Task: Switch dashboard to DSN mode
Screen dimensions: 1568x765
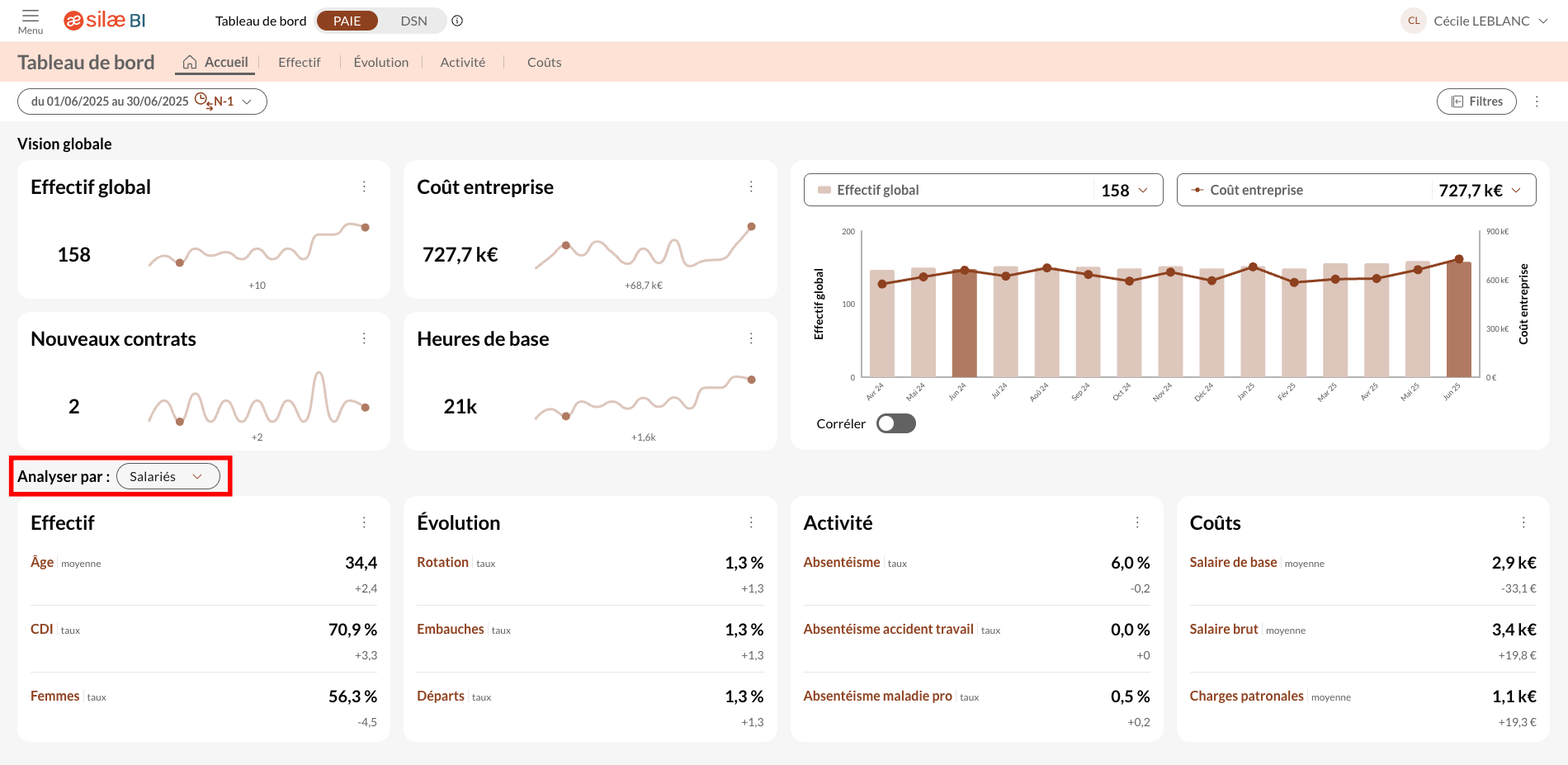Action: pos(413,21)
